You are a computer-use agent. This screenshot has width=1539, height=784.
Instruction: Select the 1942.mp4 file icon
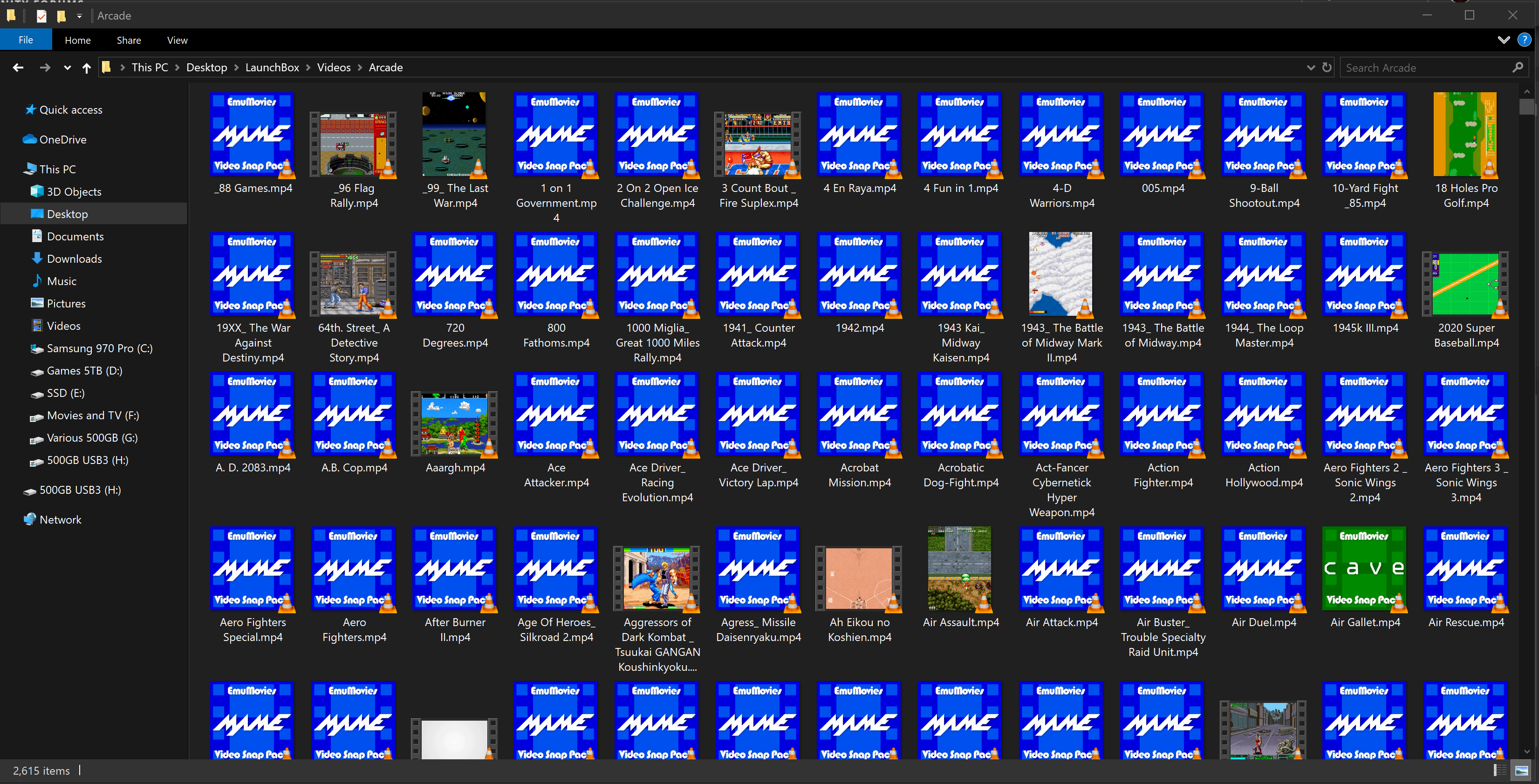click(x=859, y=274)
